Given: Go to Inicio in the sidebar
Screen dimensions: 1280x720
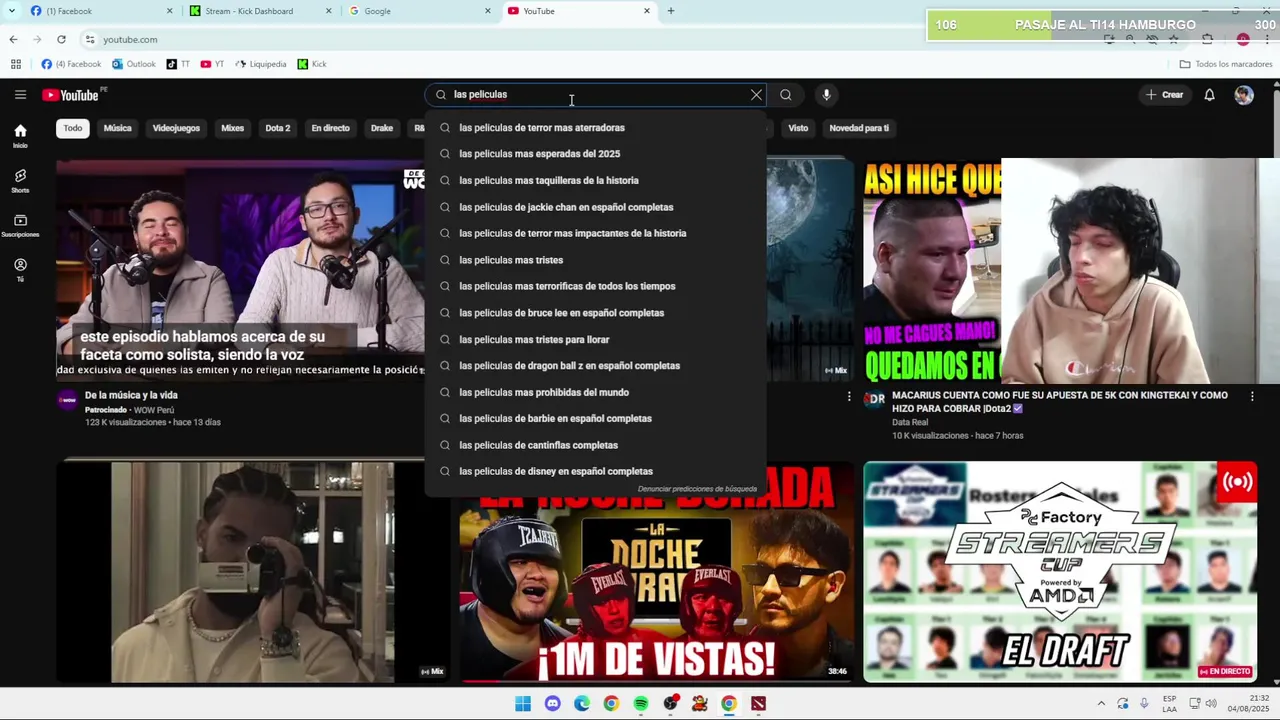Looking at the screenshot, I should [x=20, y=136].
